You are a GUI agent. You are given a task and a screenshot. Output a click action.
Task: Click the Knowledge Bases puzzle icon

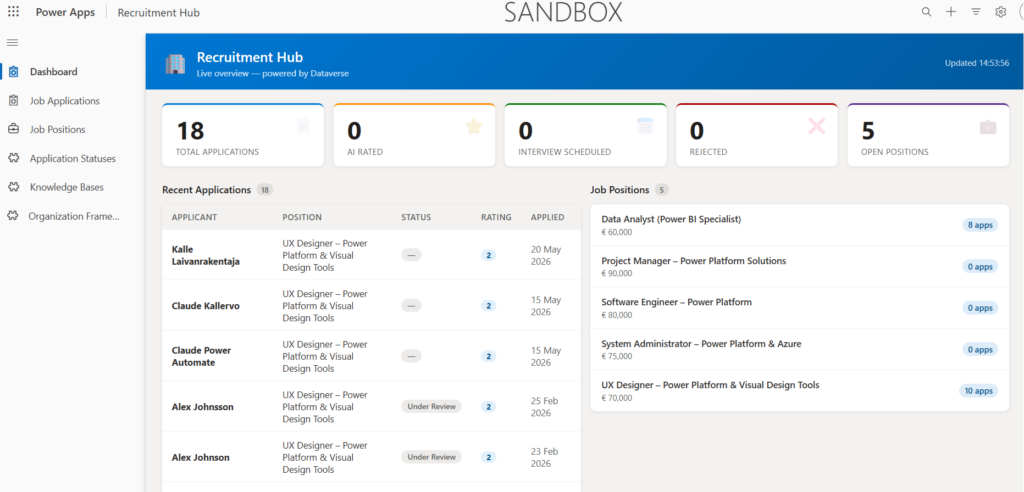pos(14,187)
